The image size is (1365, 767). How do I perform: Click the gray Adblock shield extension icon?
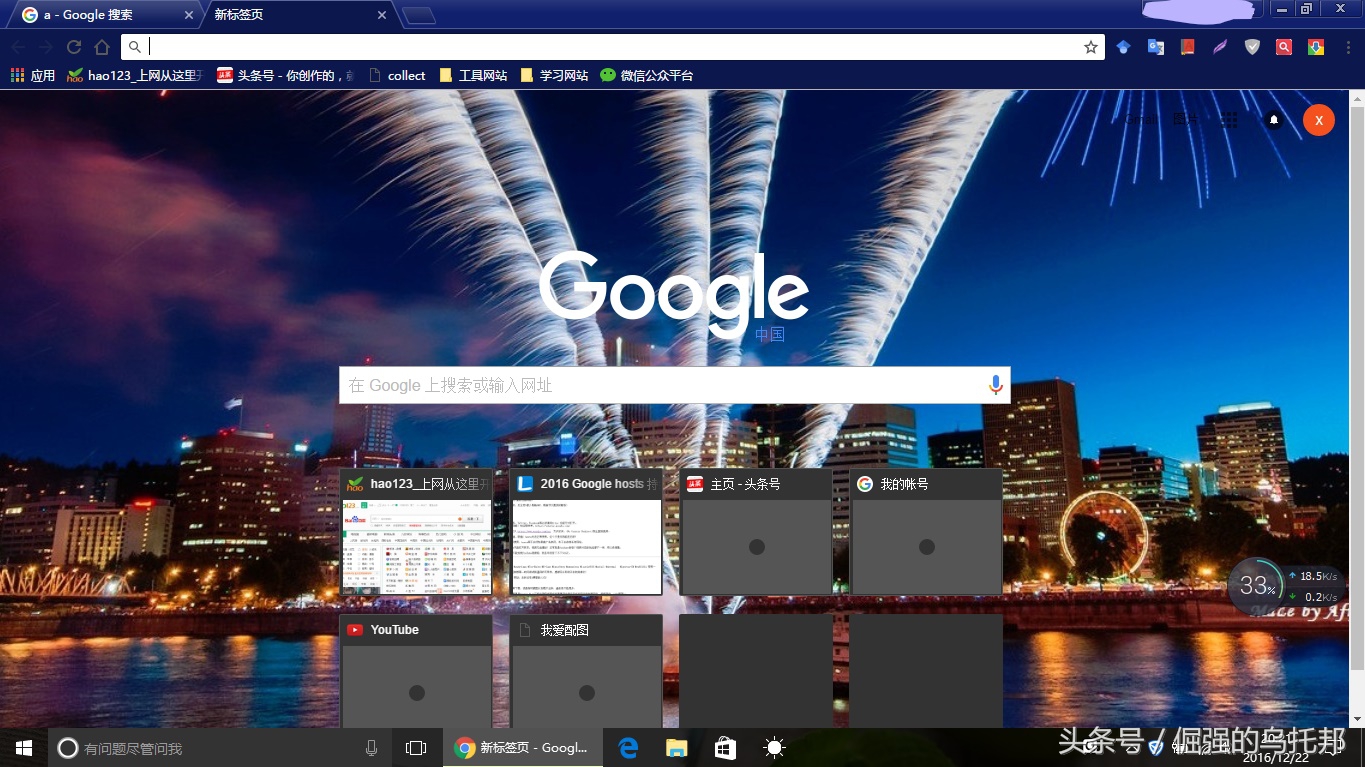(x=1252, y=47)
